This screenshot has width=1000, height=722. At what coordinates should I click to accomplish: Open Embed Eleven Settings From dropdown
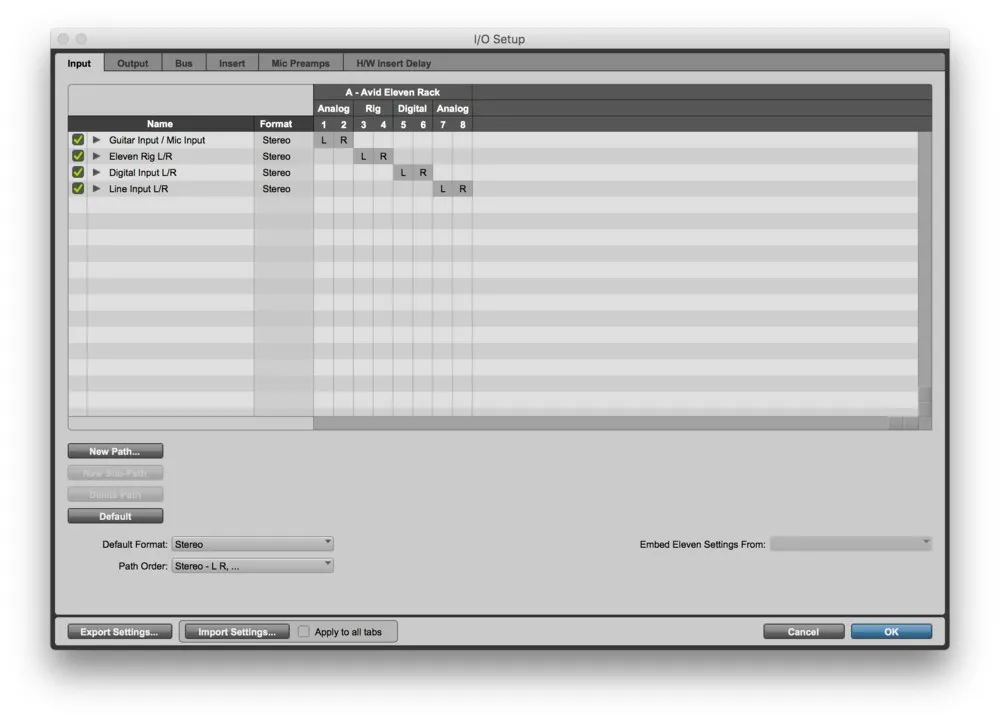(x=851, y=544)
